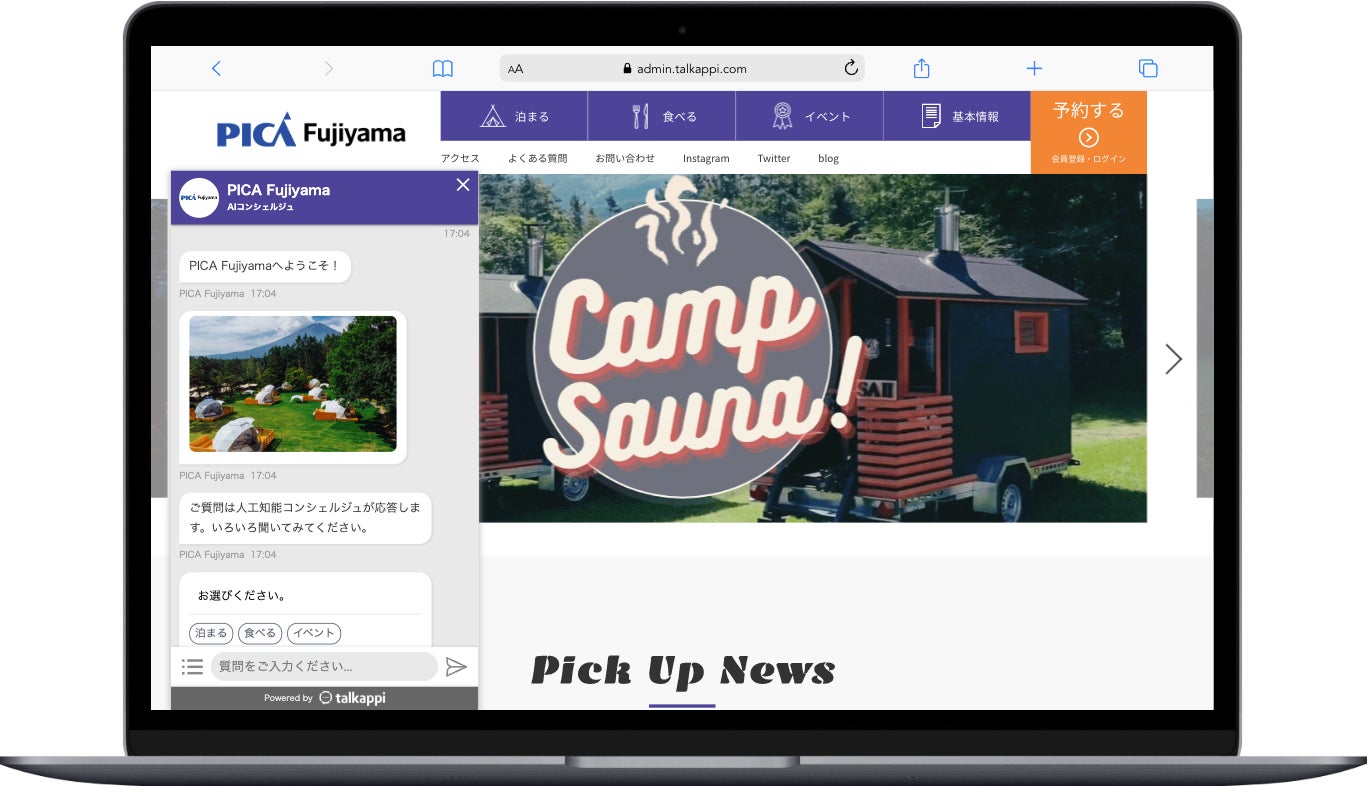Click the PICA Fujiyamaへようこそ！ chat message

coord(265,266)
